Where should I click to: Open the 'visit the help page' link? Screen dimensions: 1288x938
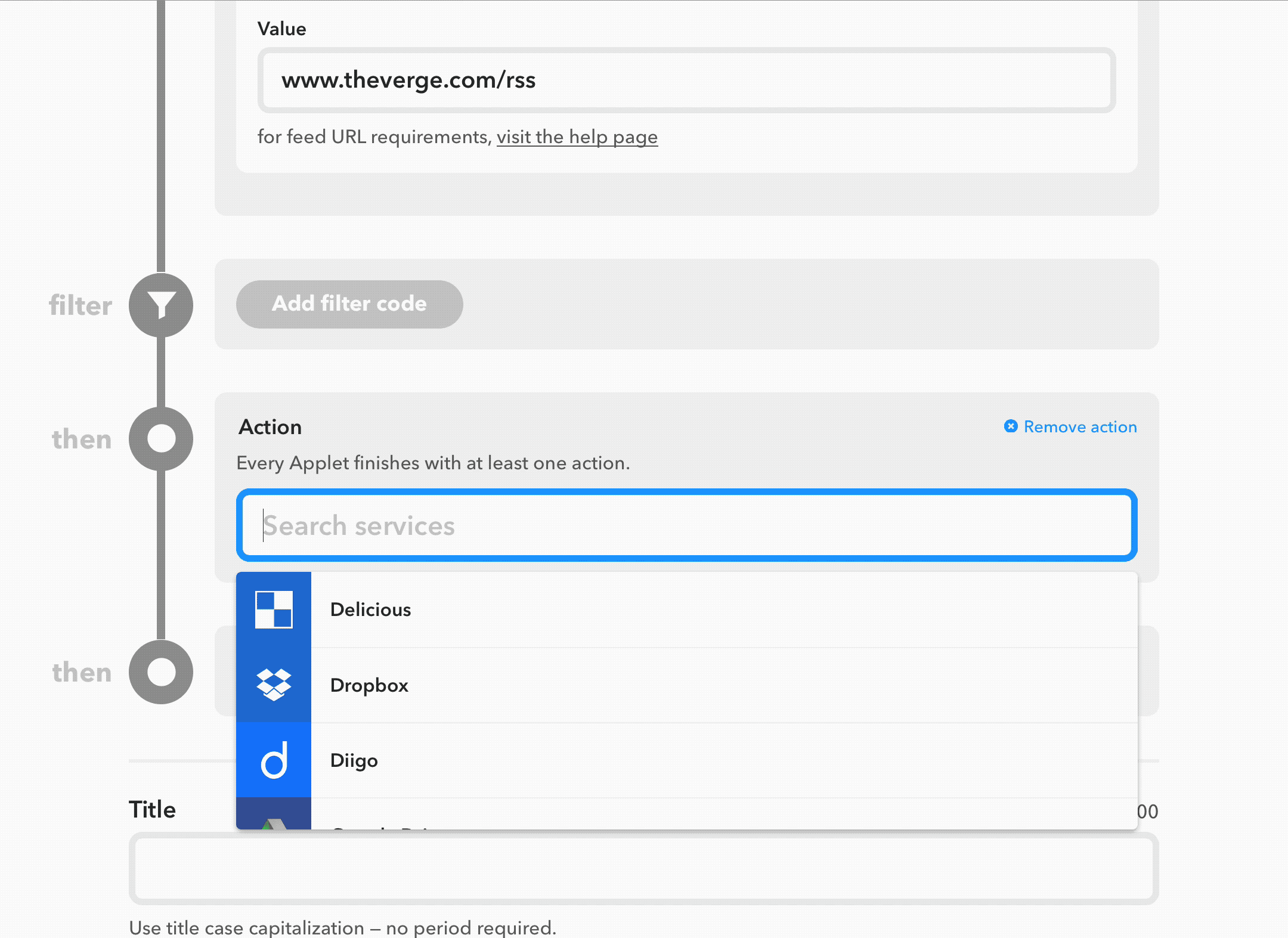[577, 137]
